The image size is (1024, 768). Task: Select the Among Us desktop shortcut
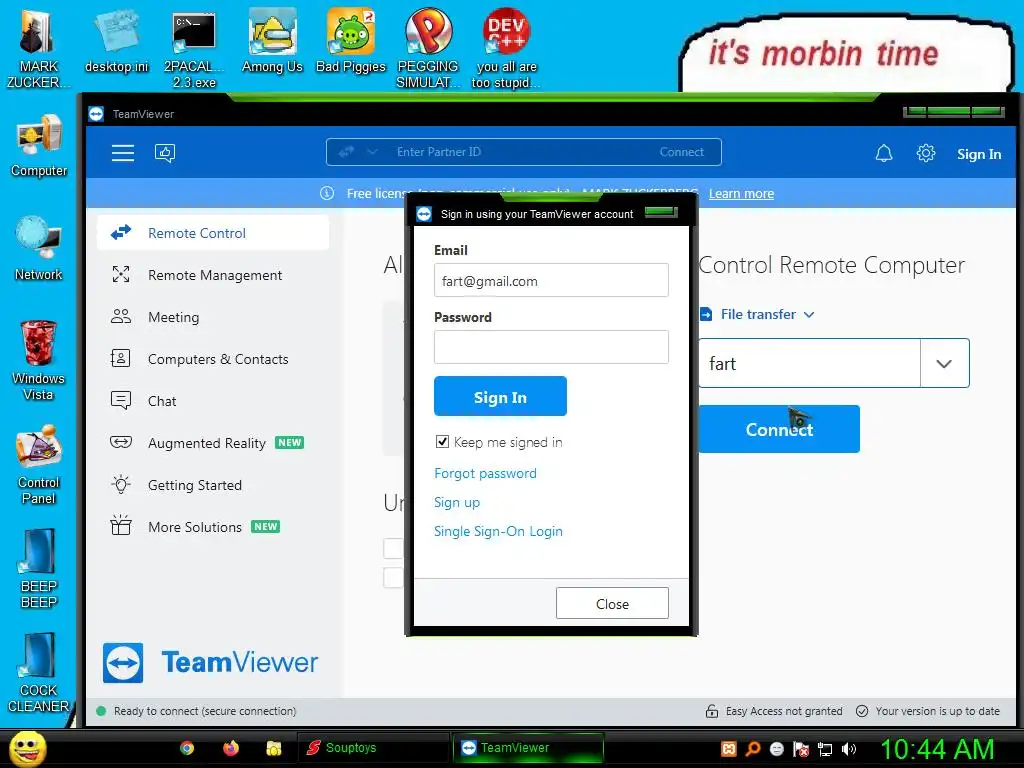272,42
